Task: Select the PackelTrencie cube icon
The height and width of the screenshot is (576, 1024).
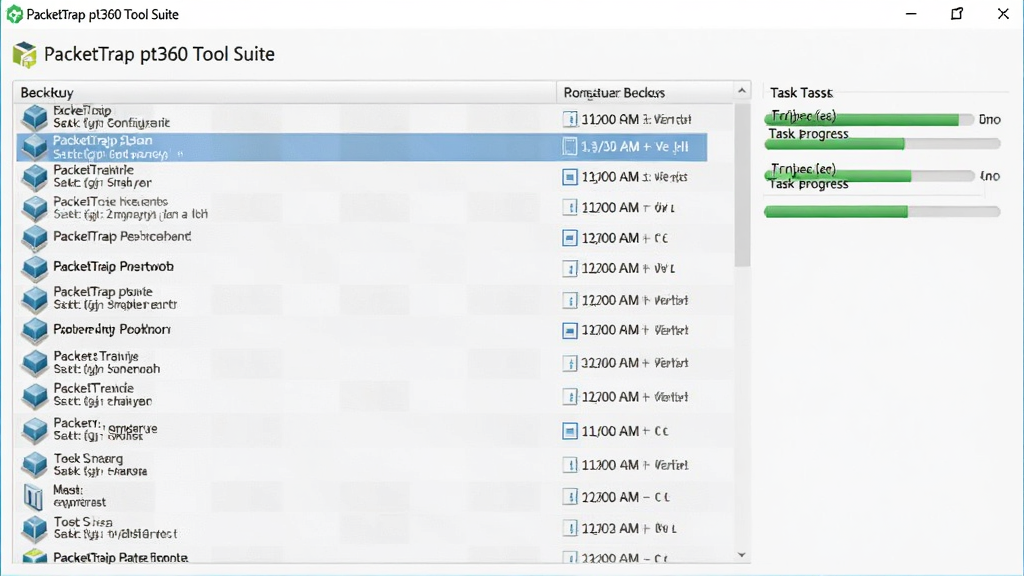Action: click(35, 396)
